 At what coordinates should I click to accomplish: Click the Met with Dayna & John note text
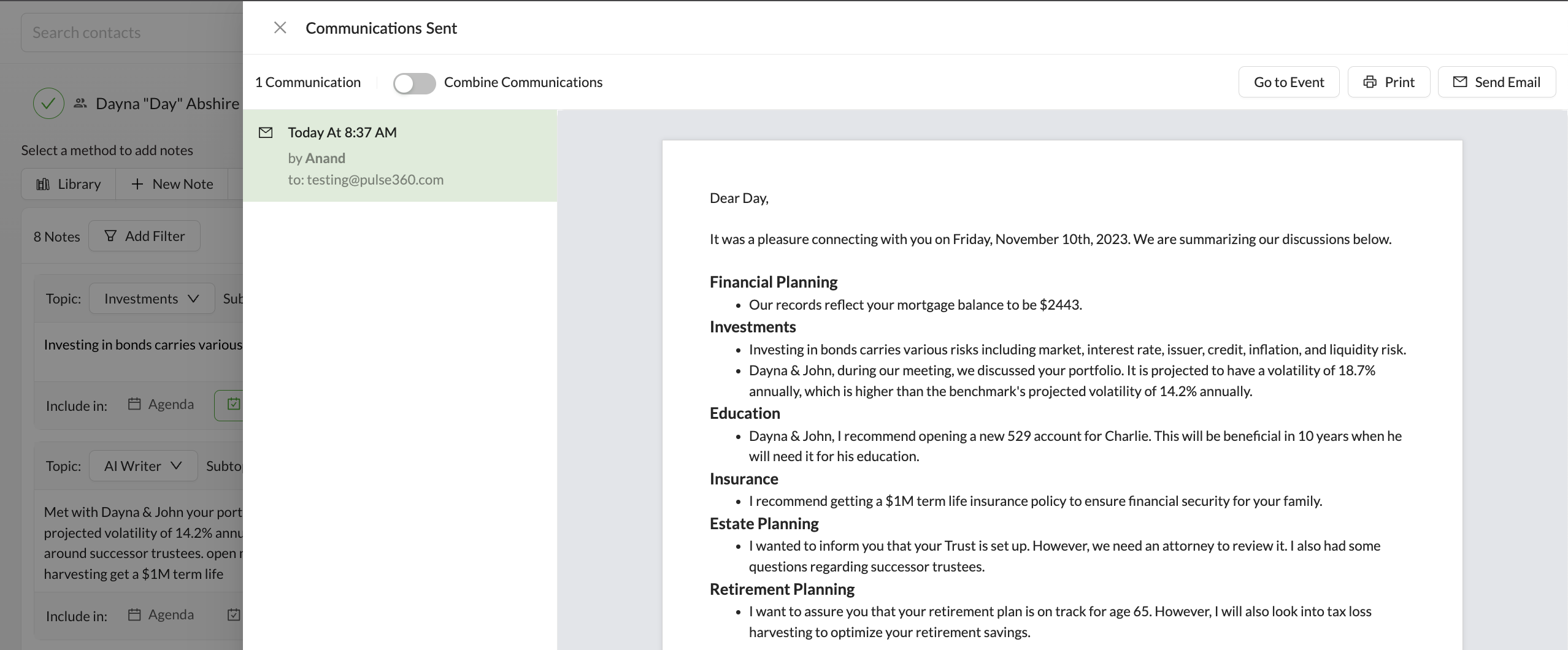click(143, 543)
